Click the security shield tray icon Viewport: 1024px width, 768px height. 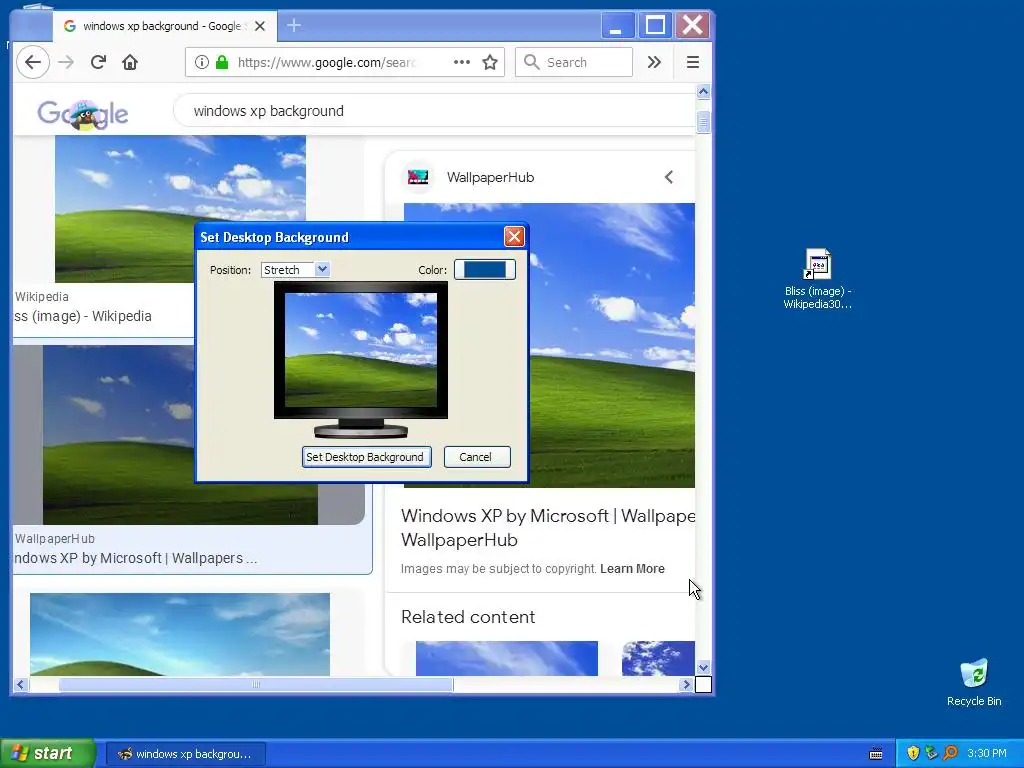click(913, 753)
